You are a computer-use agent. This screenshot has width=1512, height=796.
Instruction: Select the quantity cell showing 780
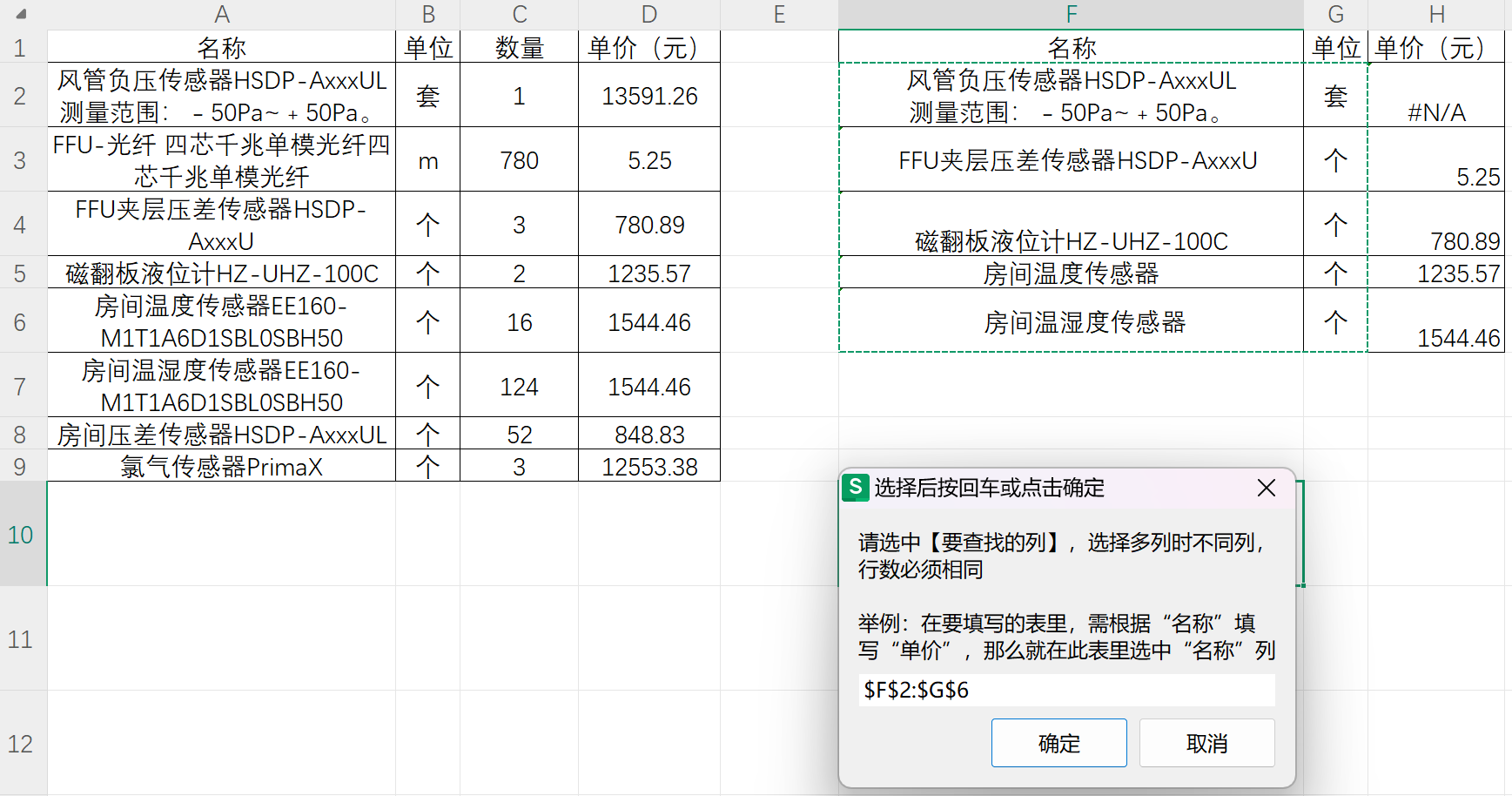coord(520,160)
